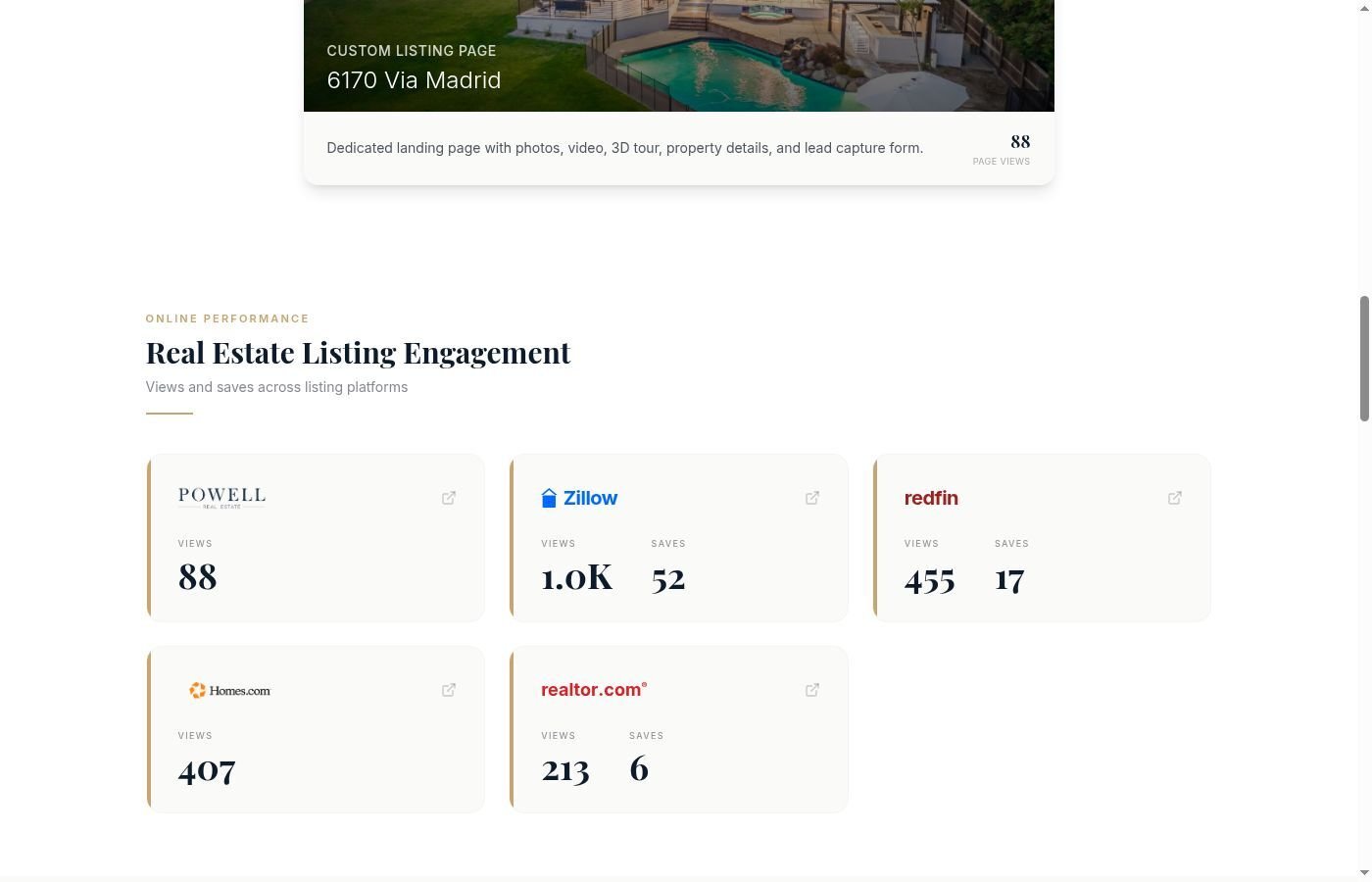This screenshot has height=882, width=1372.
Task: Click the redfin logo
Action: (931, 498)
